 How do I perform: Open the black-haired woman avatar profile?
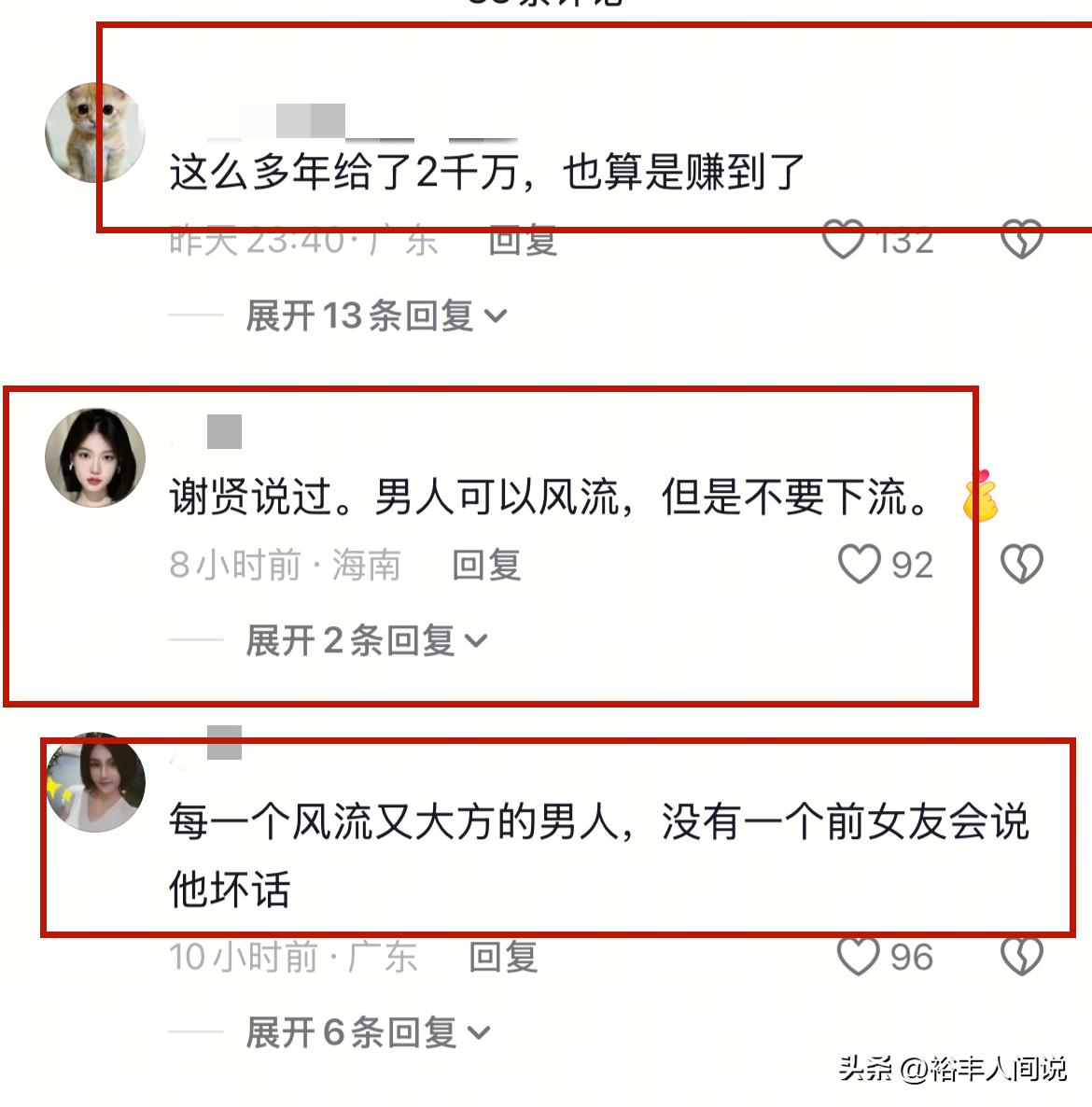(x=95, y=457)
